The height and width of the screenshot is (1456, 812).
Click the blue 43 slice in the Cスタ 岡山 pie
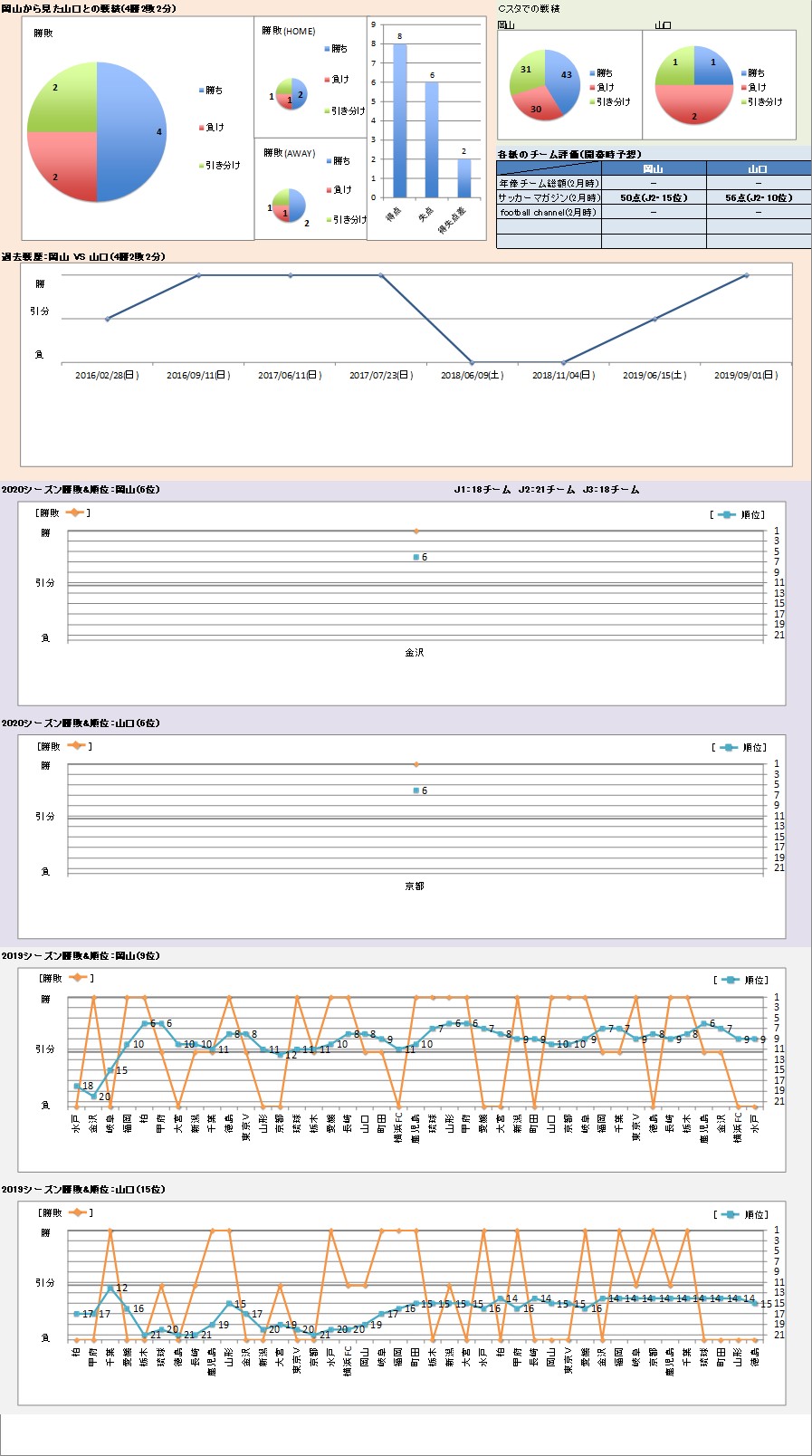tap(562, 81)
